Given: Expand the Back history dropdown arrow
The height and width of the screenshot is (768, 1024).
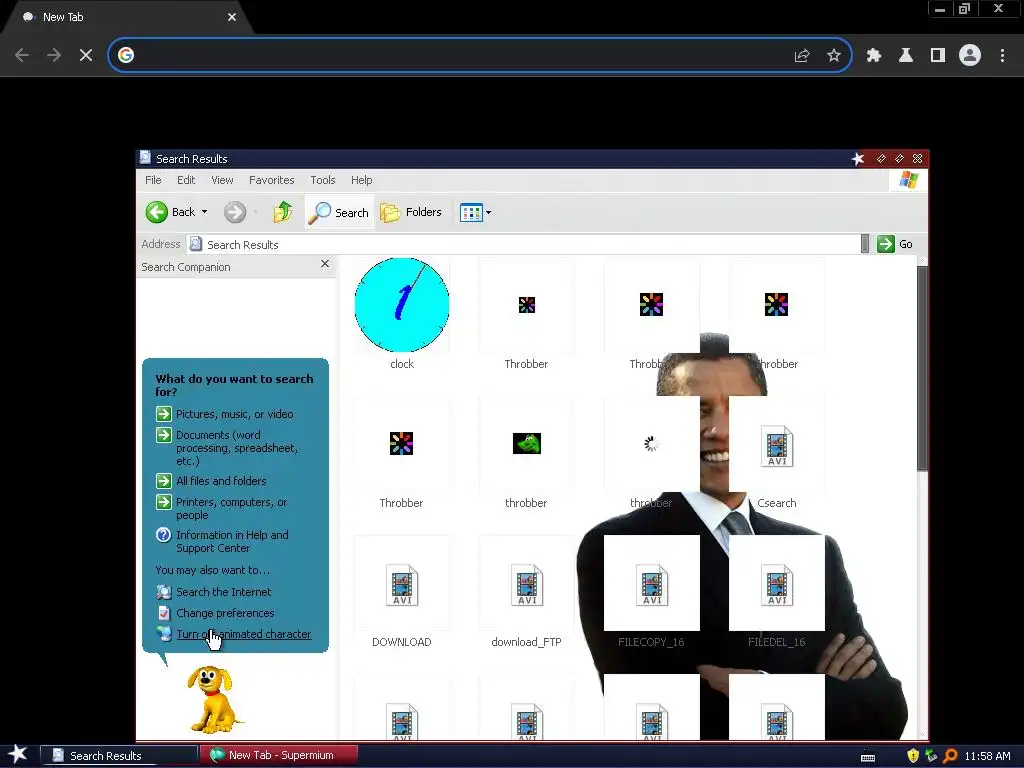Looking at the screenshot, I should [x=204, y=212].
